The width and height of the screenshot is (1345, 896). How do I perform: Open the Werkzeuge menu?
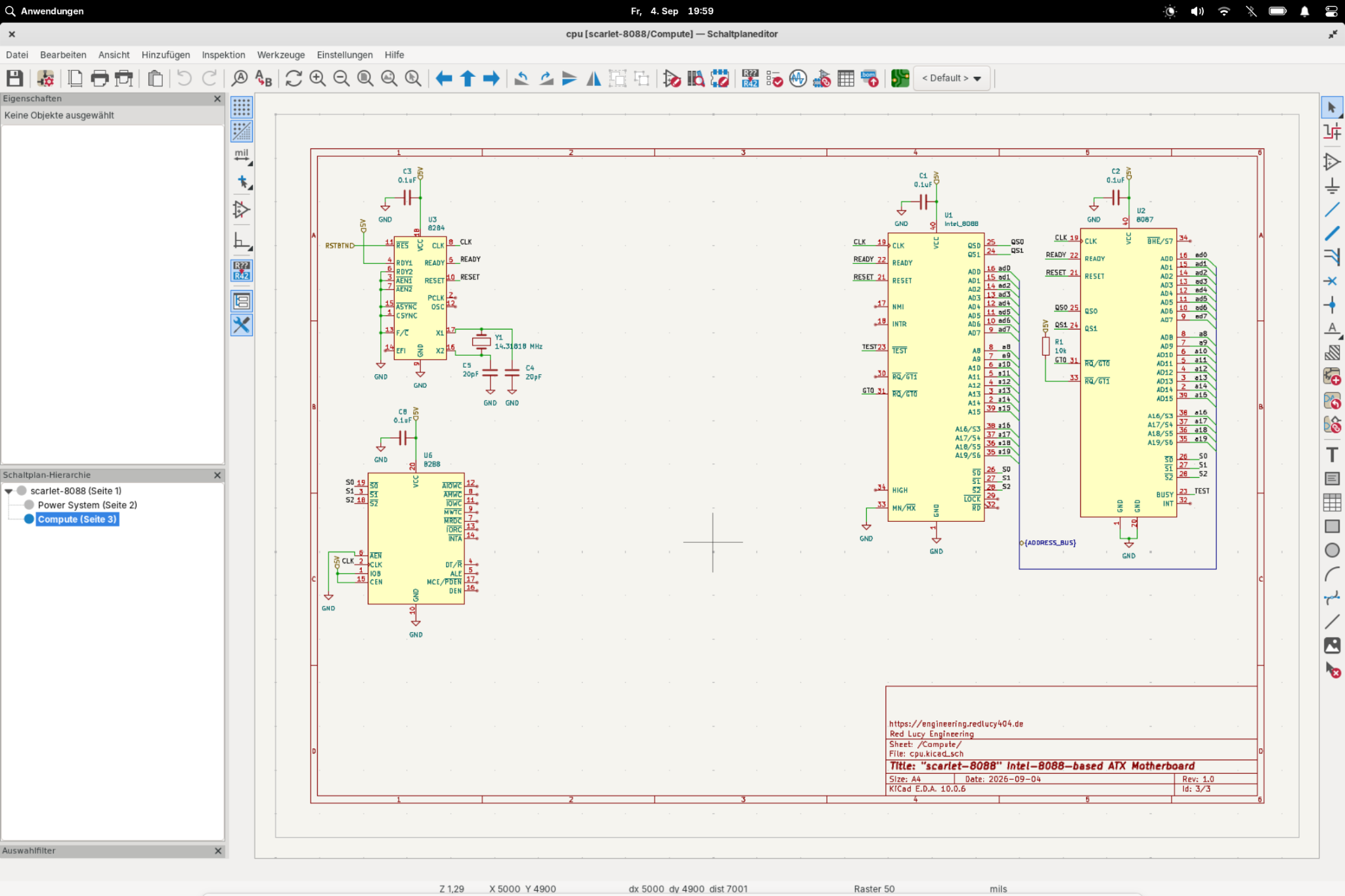pyautogui.click(x=280, y=55)
